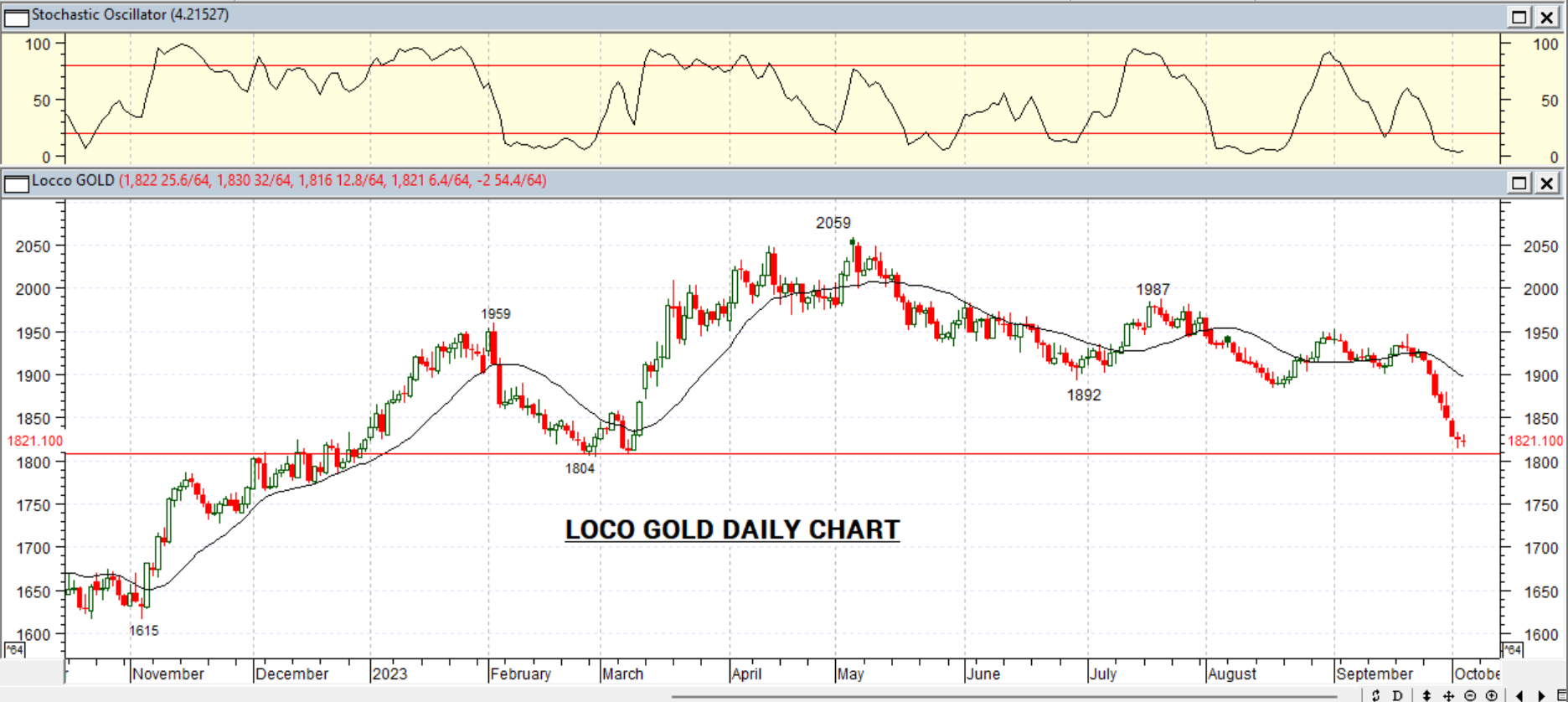Maximize the Stochastic Oscillator pane
Image resolution: width=1568 pixels, height=702 pixels.
1519,17
